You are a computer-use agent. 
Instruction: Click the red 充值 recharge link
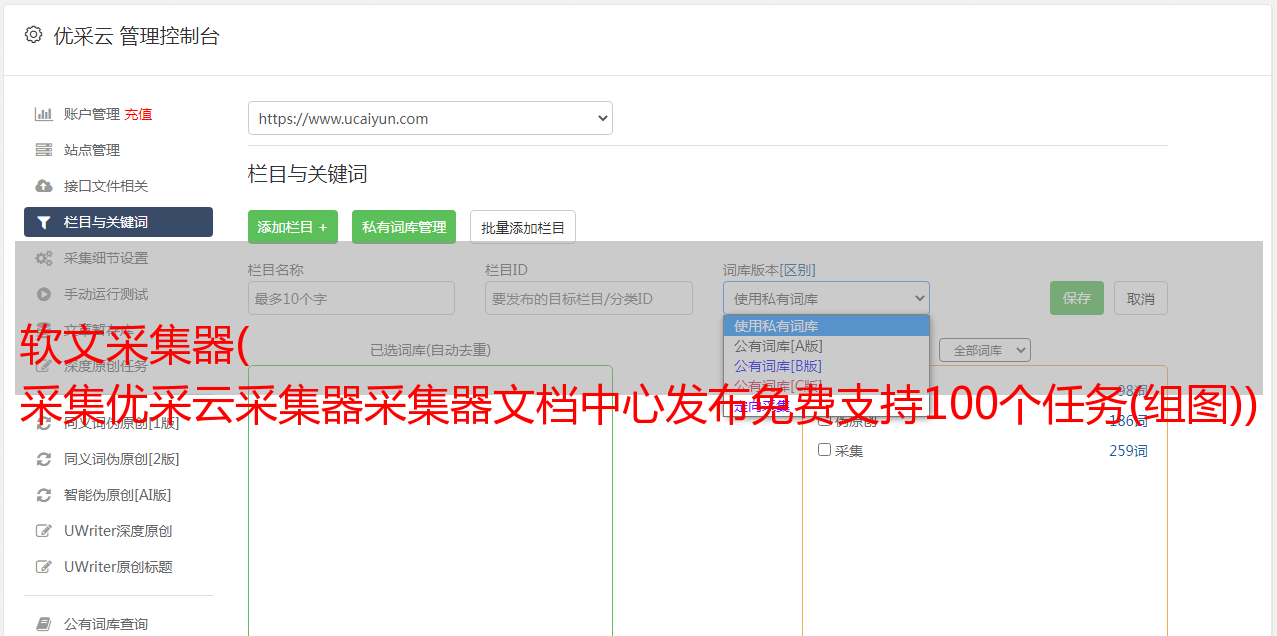tap(138, 114)
